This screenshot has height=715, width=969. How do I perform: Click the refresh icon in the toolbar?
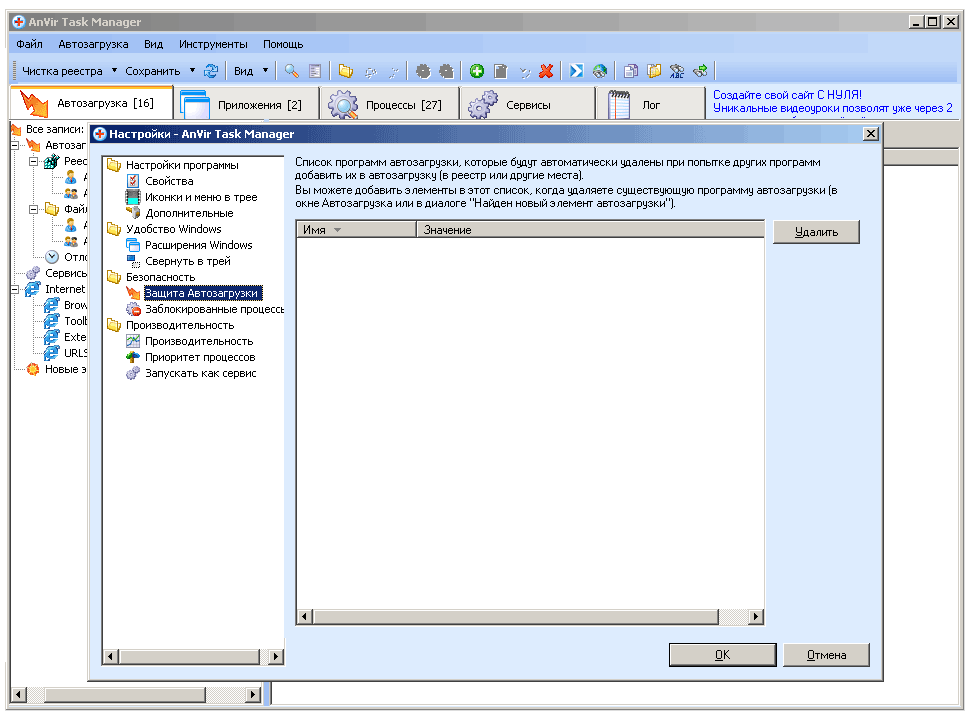(x=211, y=71)
